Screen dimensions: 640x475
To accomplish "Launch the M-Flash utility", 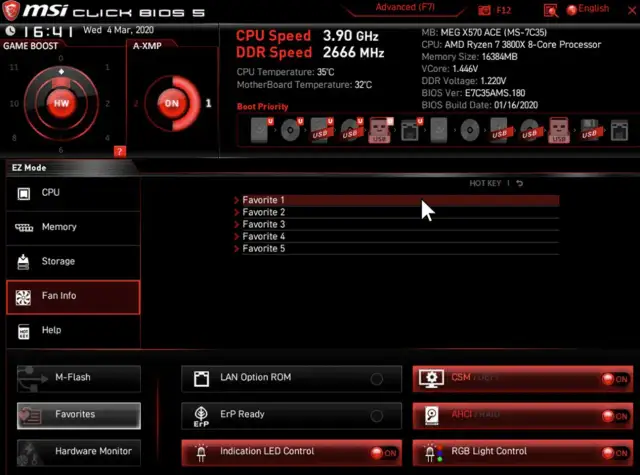I will (x=79, y=379).
